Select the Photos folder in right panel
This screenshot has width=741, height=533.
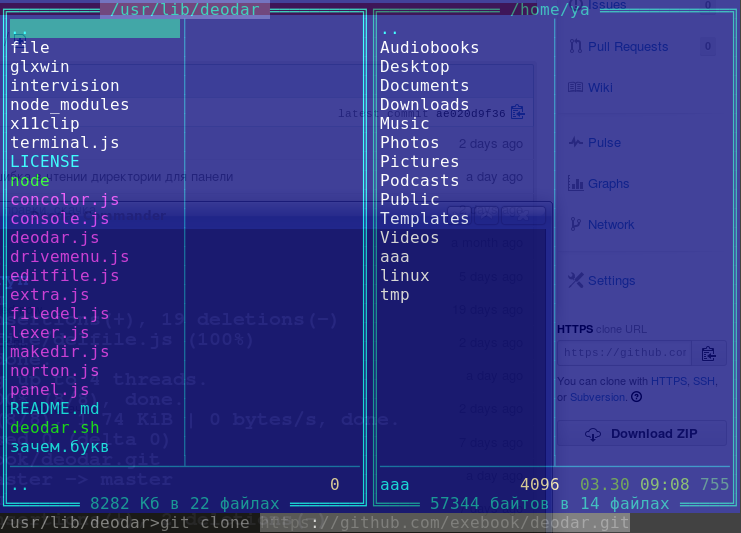tap(410, 142)
